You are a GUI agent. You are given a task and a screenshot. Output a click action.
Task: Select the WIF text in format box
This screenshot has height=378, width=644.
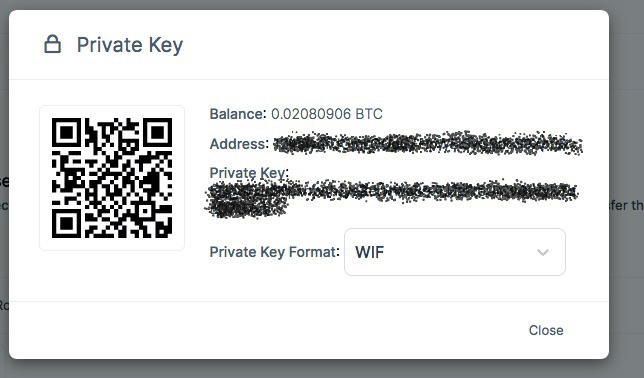tap(369, 252)
